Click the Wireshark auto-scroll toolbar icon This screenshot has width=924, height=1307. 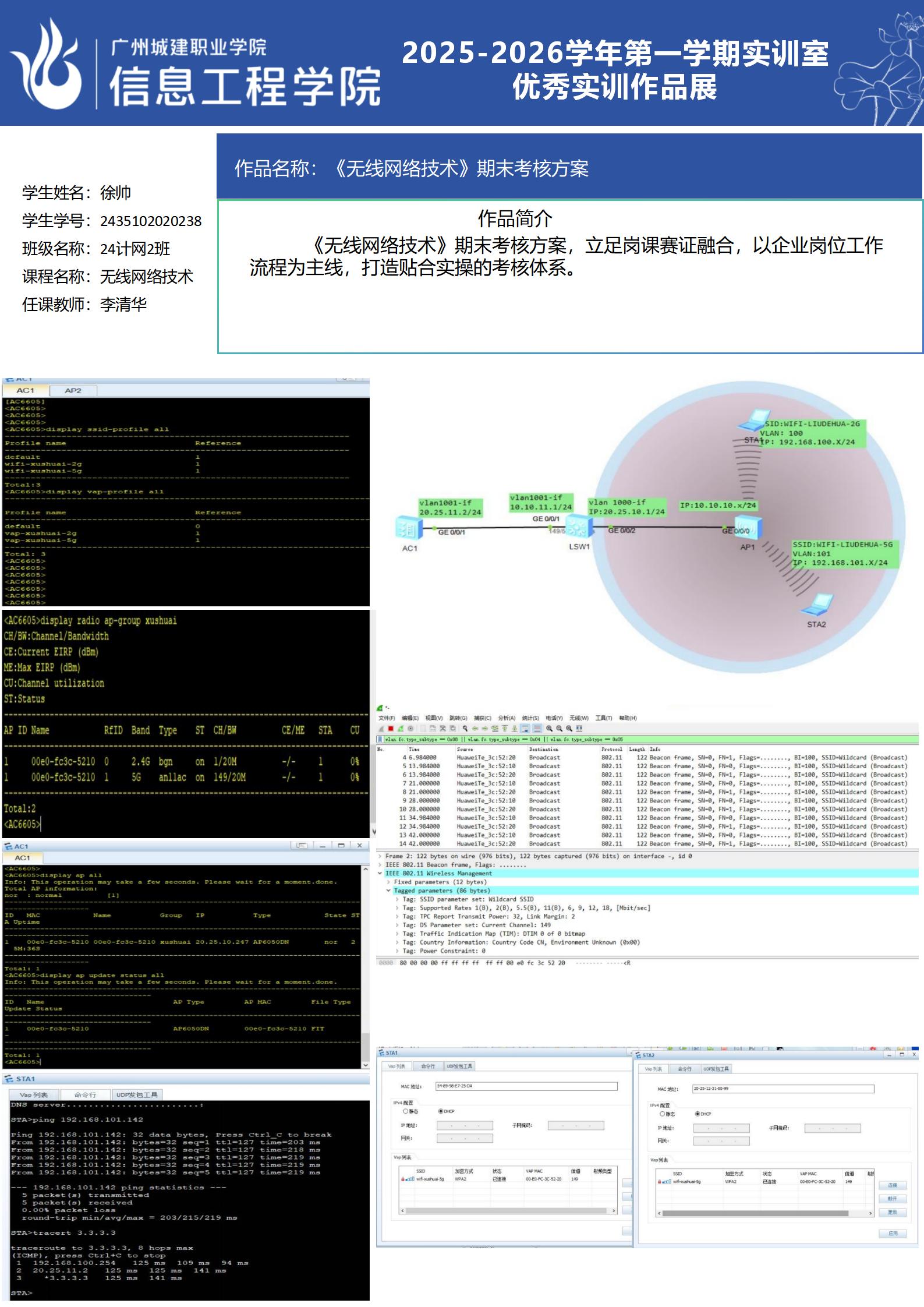pos(525,729)
